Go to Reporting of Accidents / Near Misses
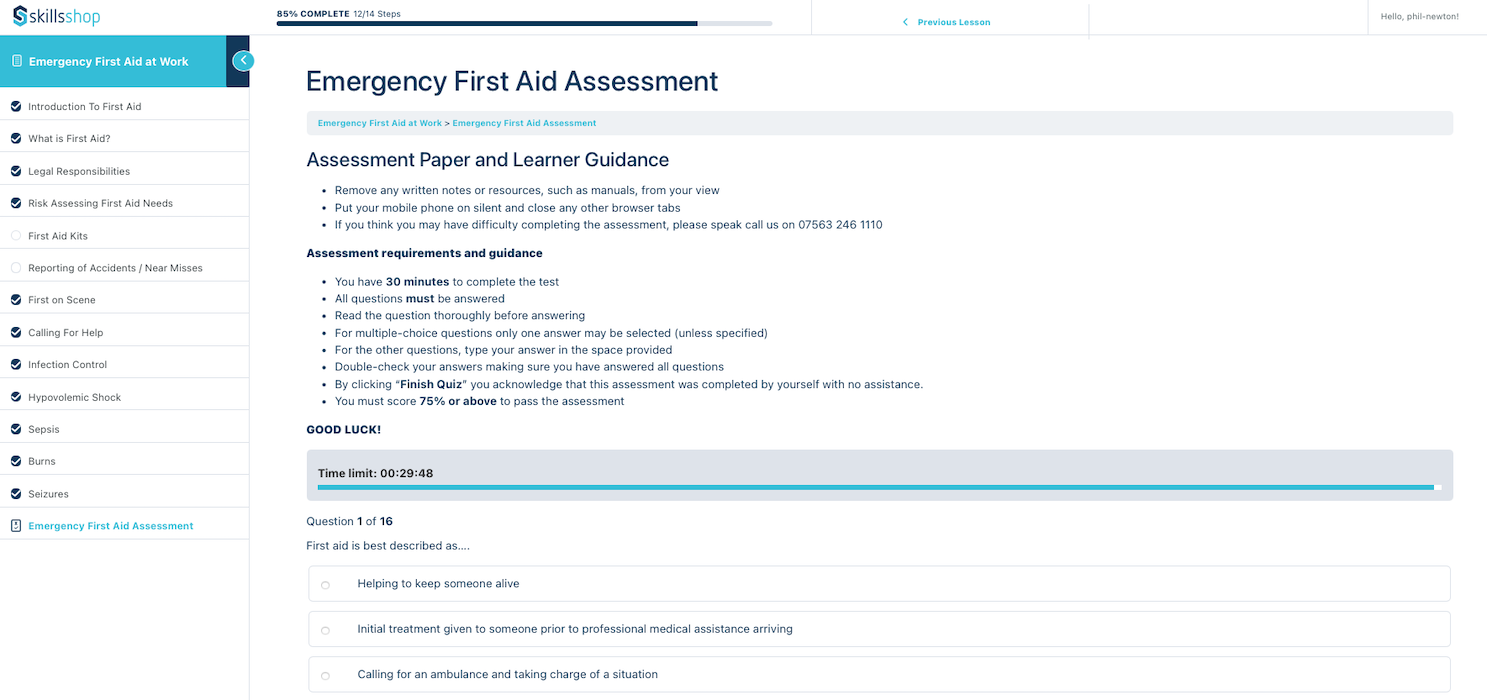The image size is (1487, 700). pyautogui.click(x=115, y=268)
